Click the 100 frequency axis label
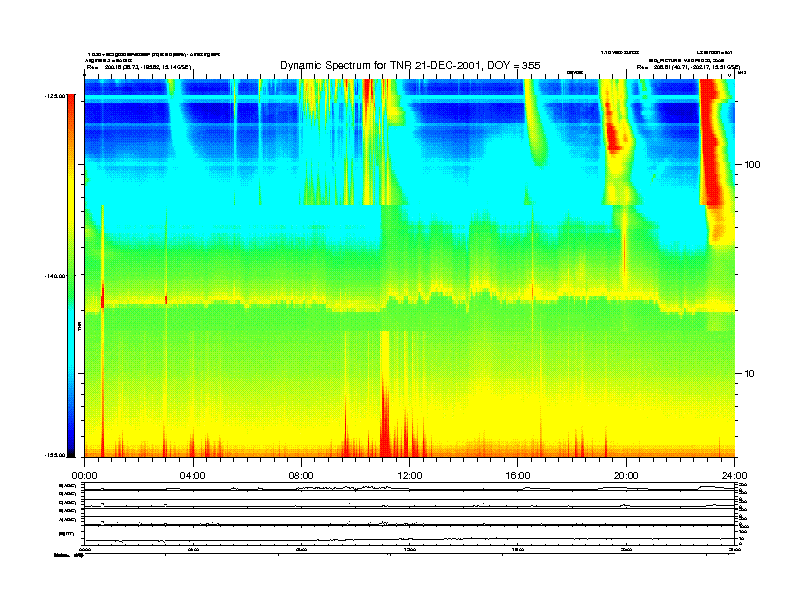Viewport: 792px width, 612px height. (752, 165)
